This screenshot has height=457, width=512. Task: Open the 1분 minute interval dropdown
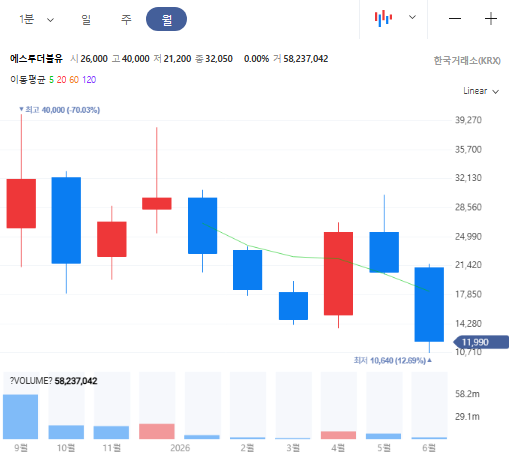[x=36, y=19]
